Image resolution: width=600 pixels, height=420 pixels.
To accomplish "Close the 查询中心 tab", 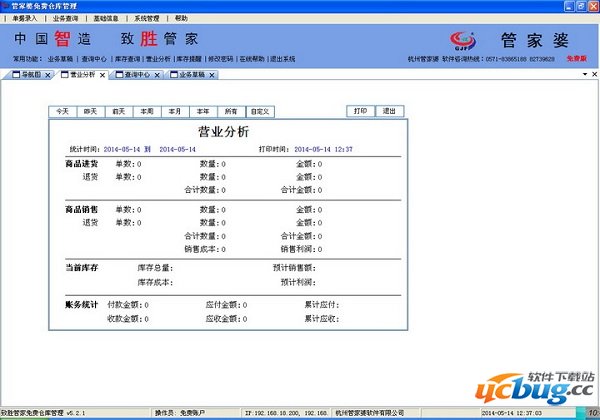I will coord(157,75).
